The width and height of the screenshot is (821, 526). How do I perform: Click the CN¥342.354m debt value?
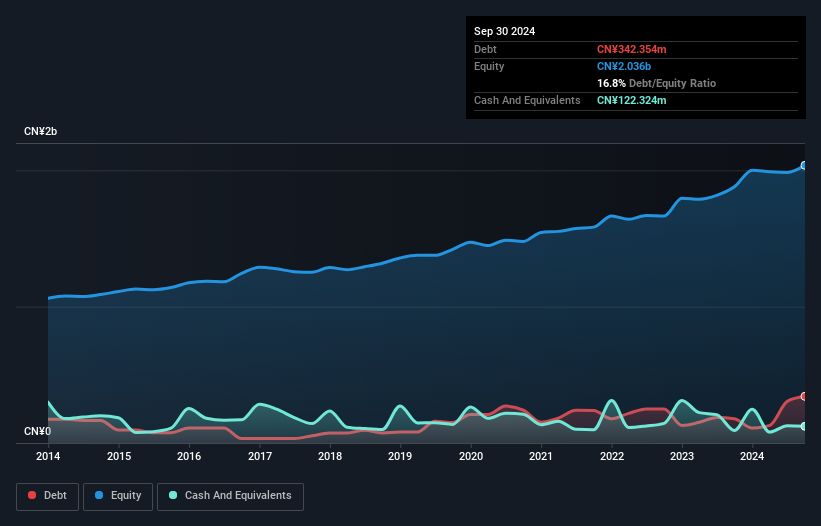631,49
